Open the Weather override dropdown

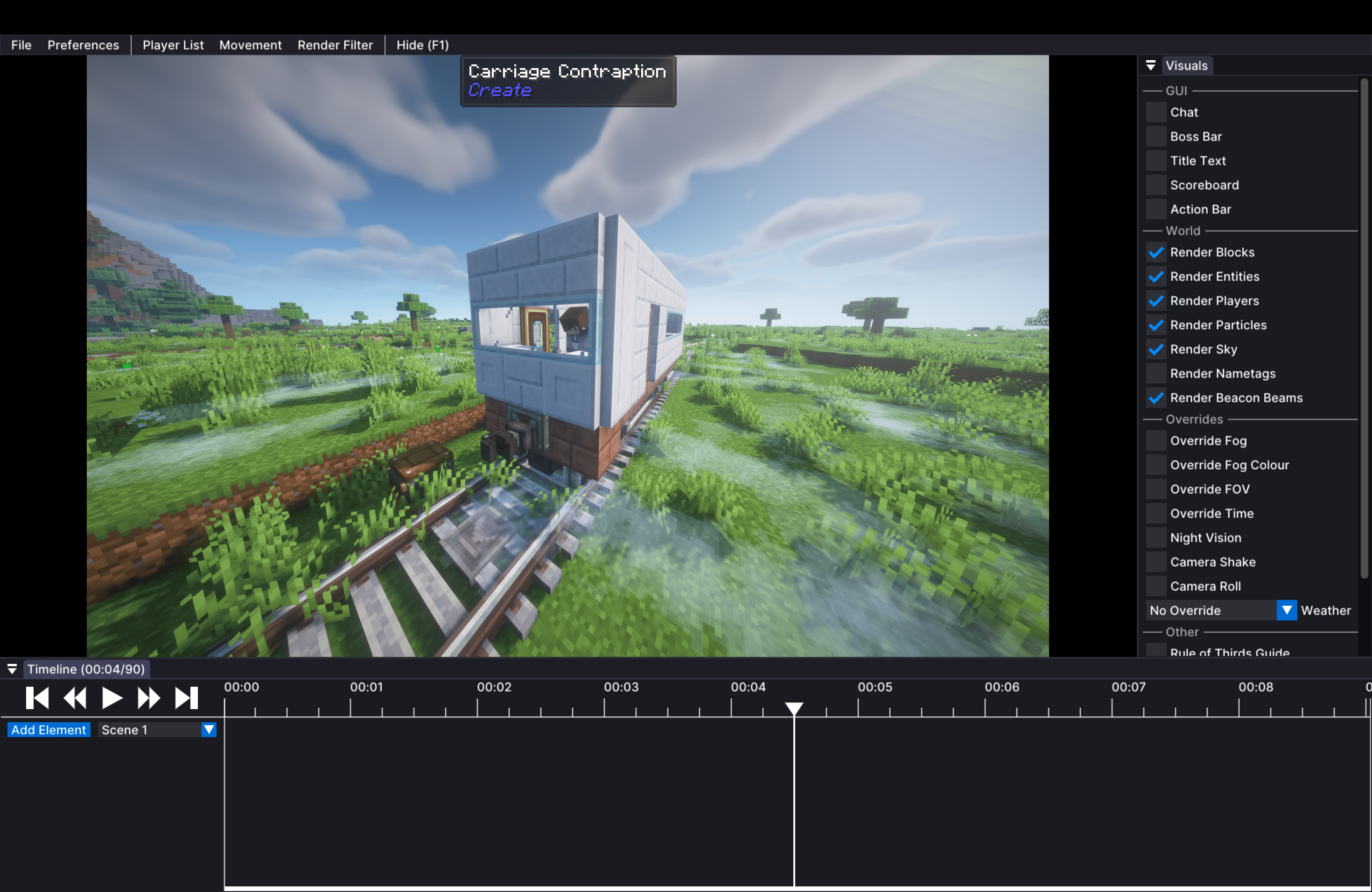coord(1221,610)
